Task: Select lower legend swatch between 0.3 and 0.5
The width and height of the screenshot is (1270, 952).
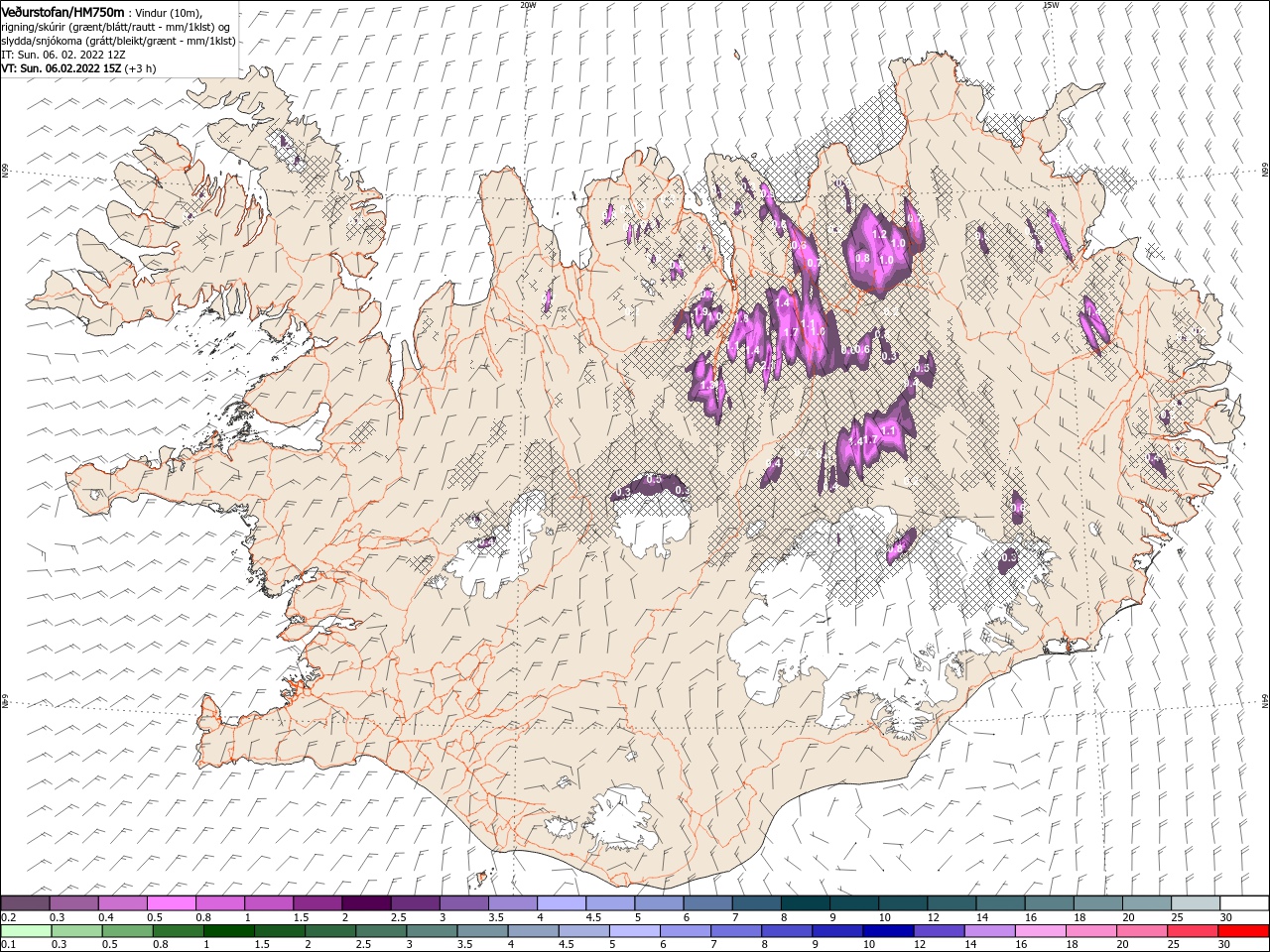Action: [76, 931]
